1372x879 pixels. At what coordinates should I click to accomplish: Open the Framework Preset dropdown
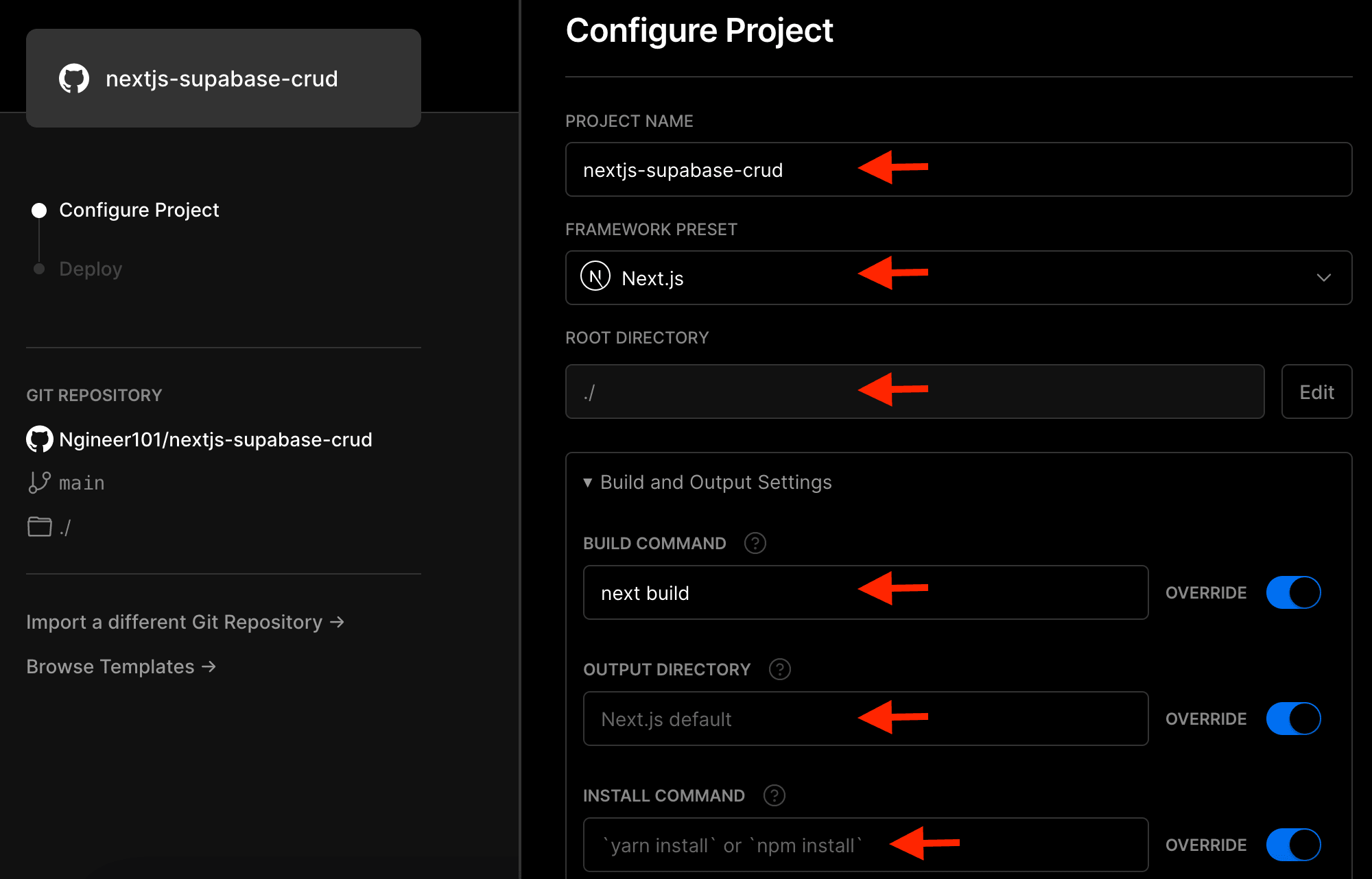point(959,278)
